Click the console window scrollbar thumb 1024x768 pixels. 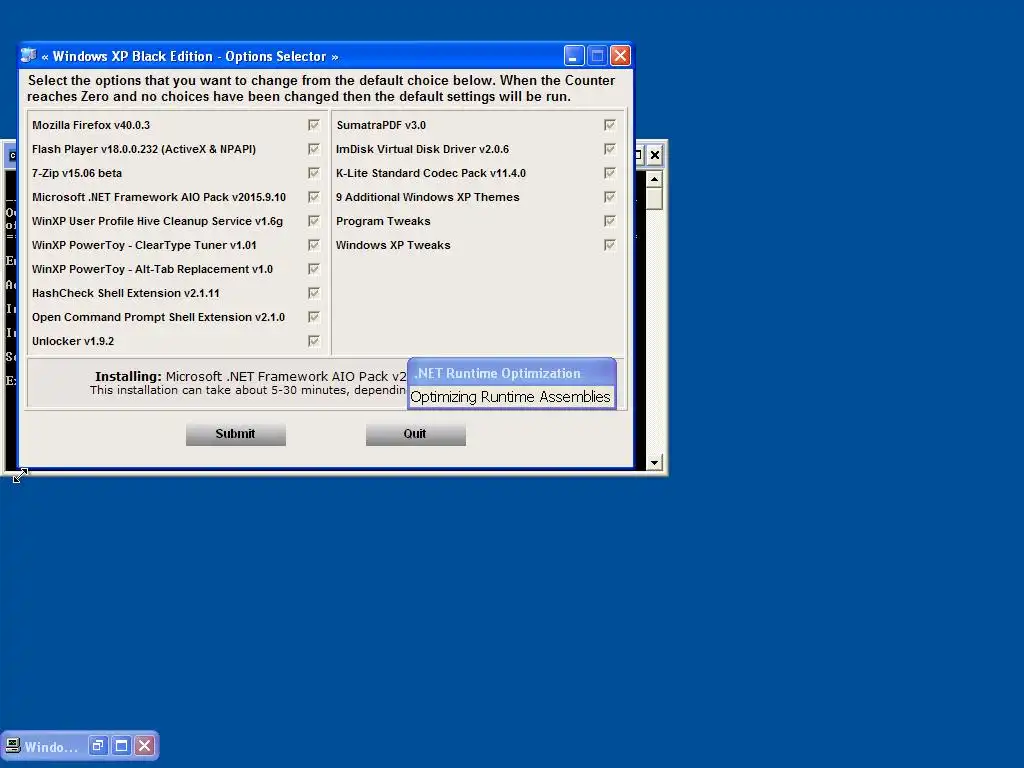[654, 199]
